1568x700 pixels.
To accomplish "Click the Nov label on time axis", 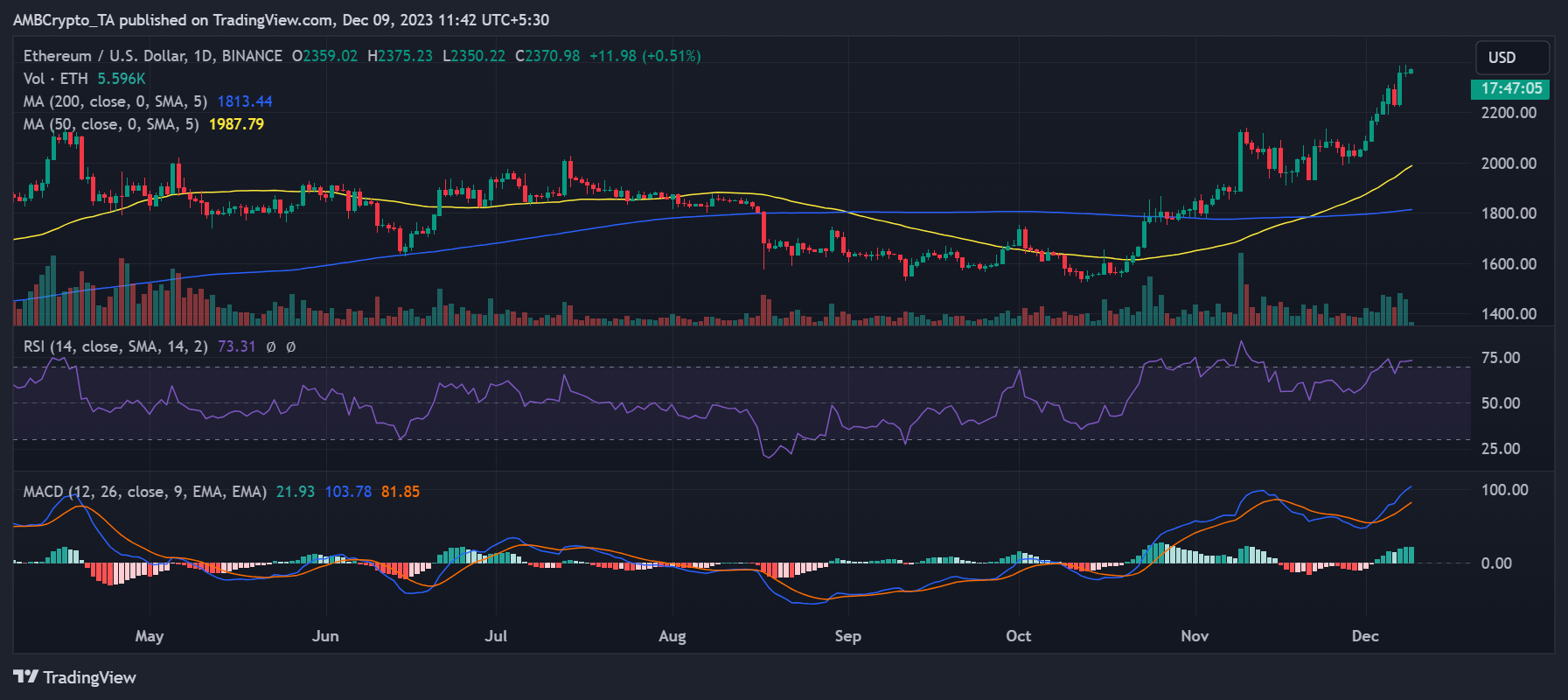I will coord(1195,636).
